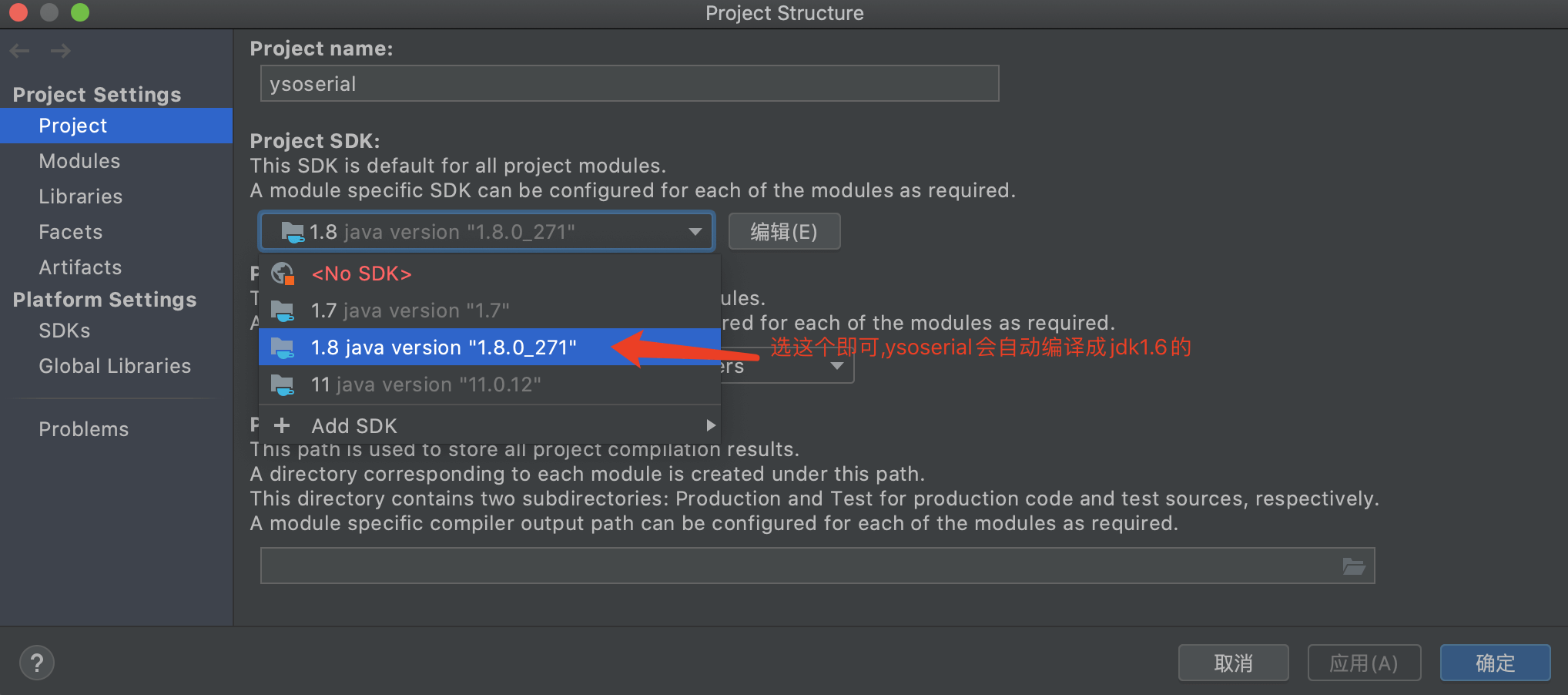This screenshot has height=695, width=1568.
Task: Click the JDK 1.7 folder icon
Action: pos(283,311)
